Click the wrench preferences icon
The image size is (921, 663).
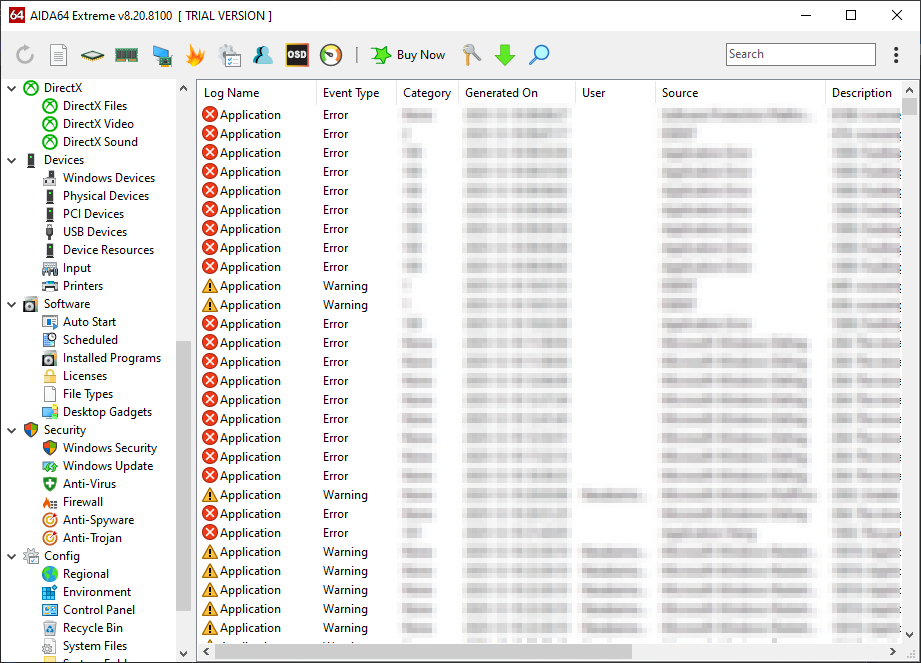pyautogui.click(x=472, y=55)
